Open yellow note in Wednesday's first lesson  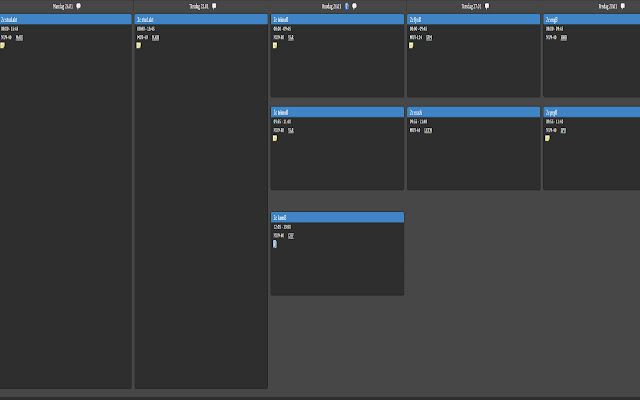pos(275,45)
